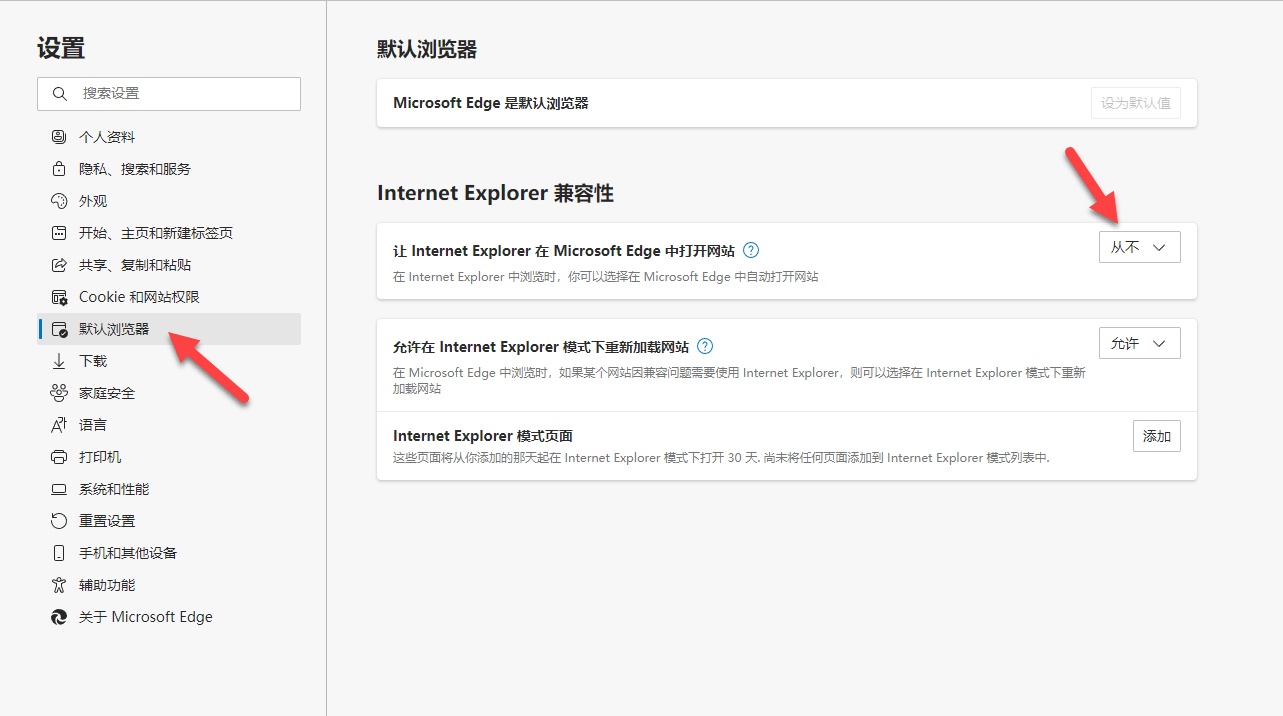Open 家庭安全 settings page

107,393
